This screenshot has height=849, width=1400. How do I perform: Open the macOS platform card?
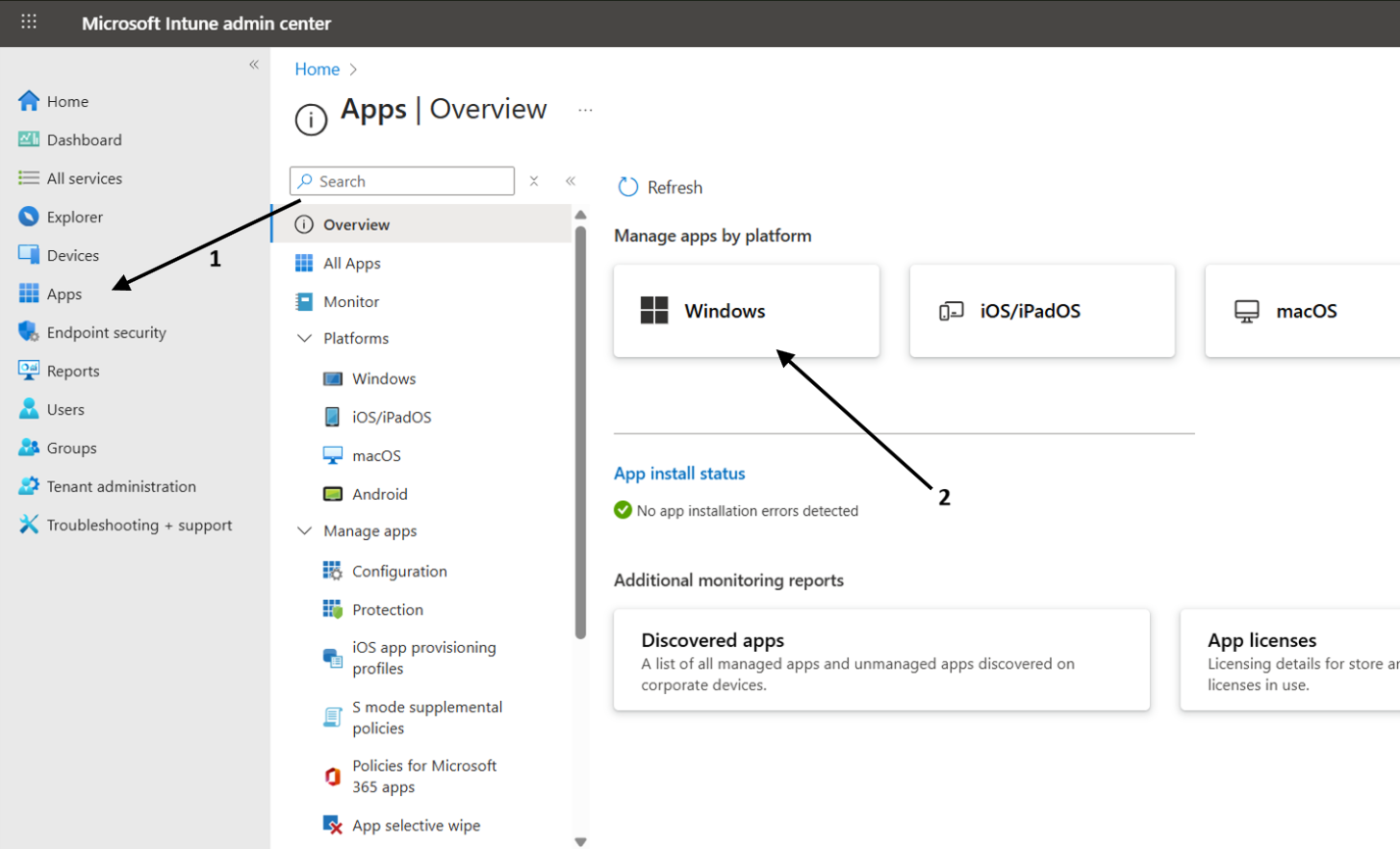[1303, 311]
